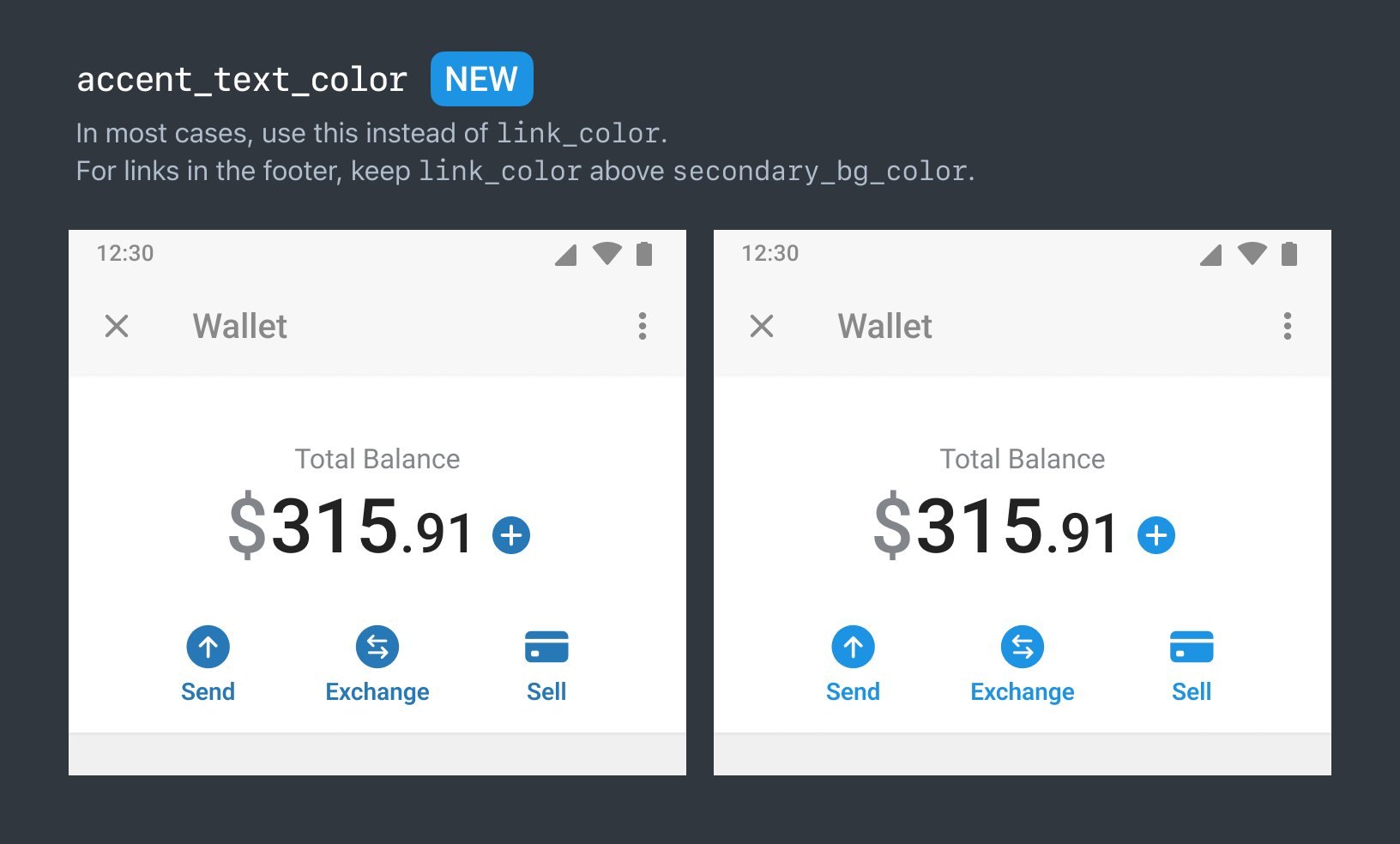Select the Exchange icon in the left wallet
The image size is (1400, 844).
[377, 647]
